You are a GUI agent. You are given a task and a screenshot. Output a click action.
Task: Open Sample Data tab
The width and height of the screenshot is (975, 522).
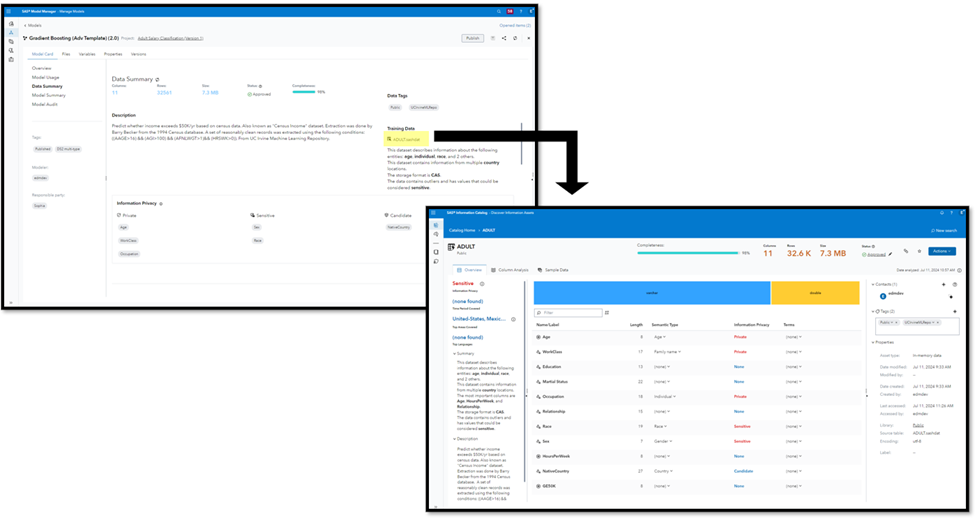click(x=553, y=271)
